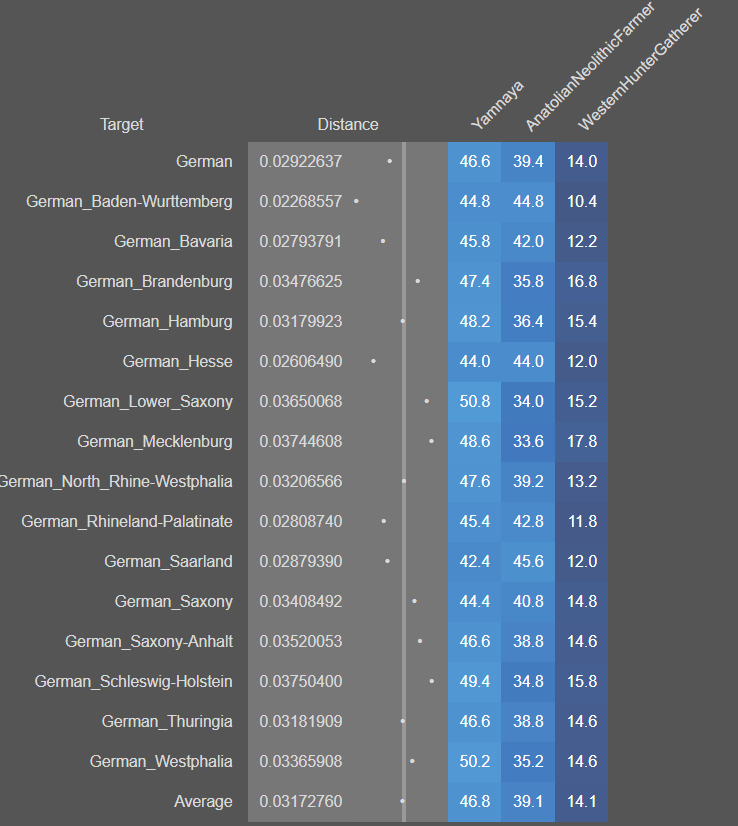Viewport: 738px width, 826px height.
Task: Select the German_Bavaria row label
Action: pyautogui.click(x=173, y=241)
